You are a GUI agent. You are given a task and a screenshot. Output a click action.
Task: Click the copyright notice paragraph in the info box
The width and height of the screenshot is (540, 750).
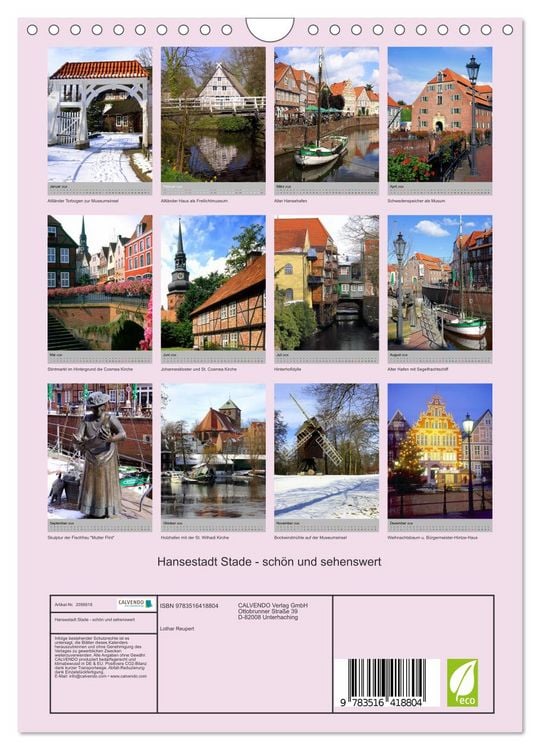coord(101,657)
